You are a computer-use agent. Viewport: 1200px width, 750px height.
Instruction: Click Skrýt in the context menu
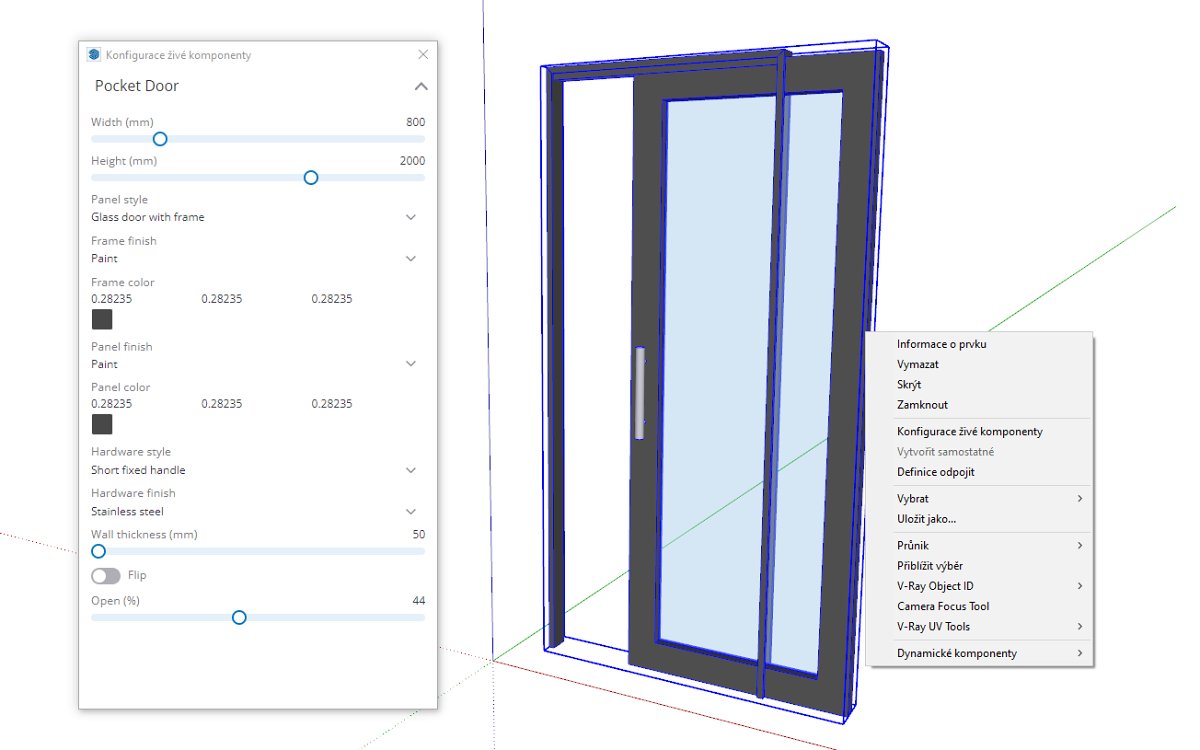[x=909, y=385]
